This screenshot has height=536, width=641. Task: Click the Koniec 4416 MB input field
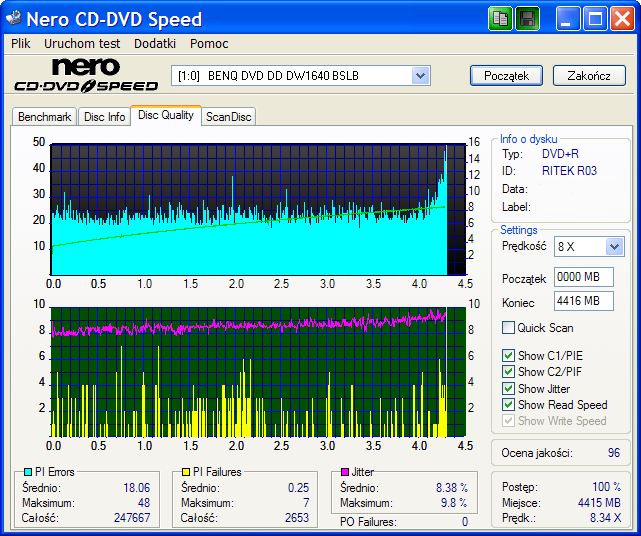[584, 301]
